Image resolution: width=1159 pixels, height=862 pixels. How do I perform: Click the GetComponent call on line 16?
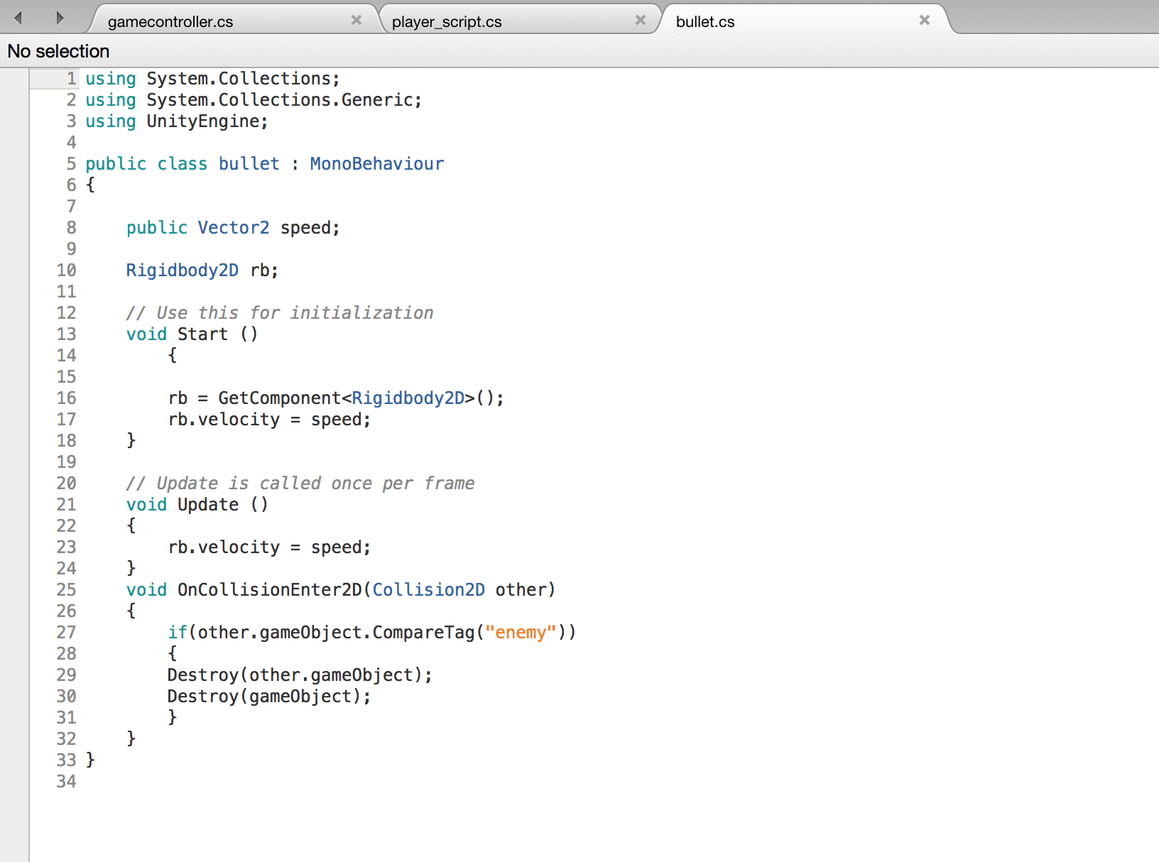pyautogui.click(x=279, y=398)
